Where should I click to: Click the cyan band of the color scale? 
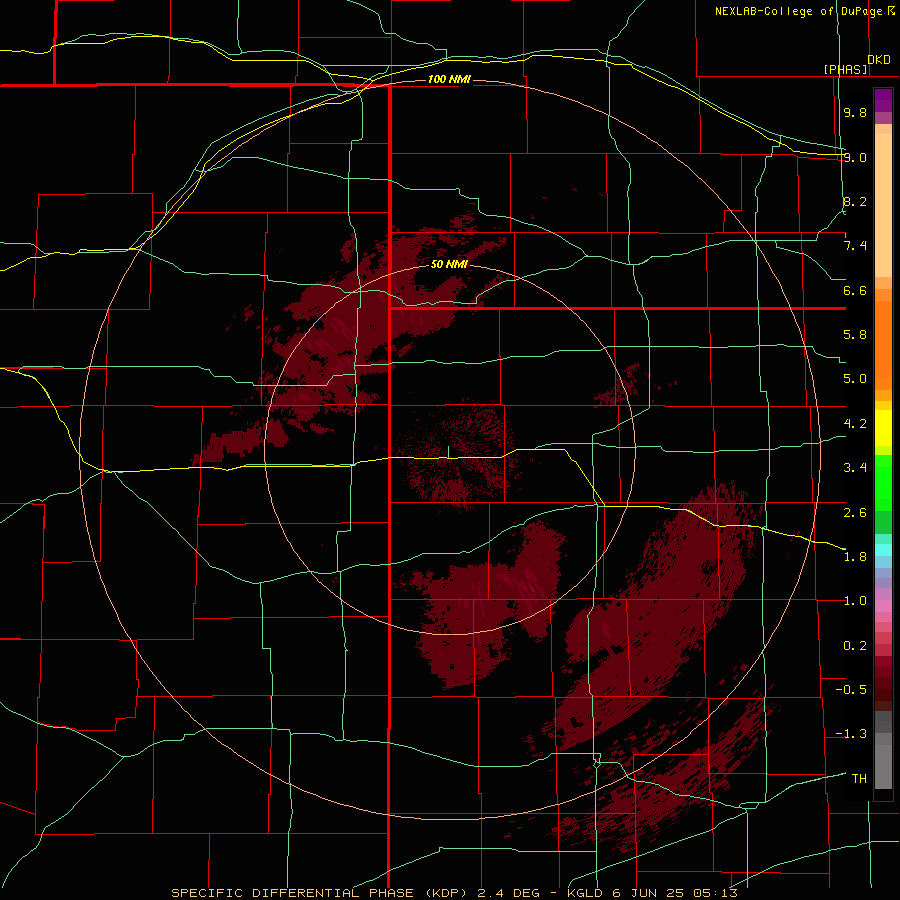pos(883,550)
